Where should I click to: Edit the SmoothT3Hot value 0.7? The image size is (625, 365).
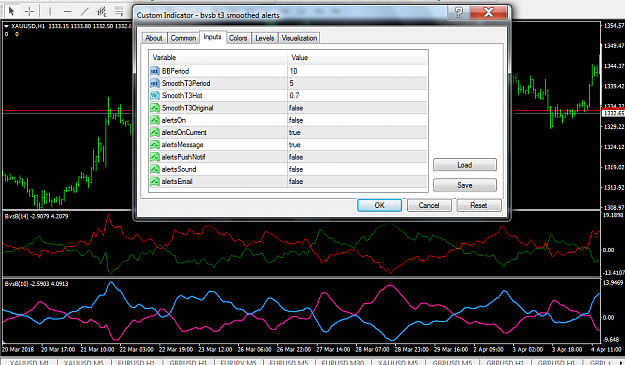[357, 96]
